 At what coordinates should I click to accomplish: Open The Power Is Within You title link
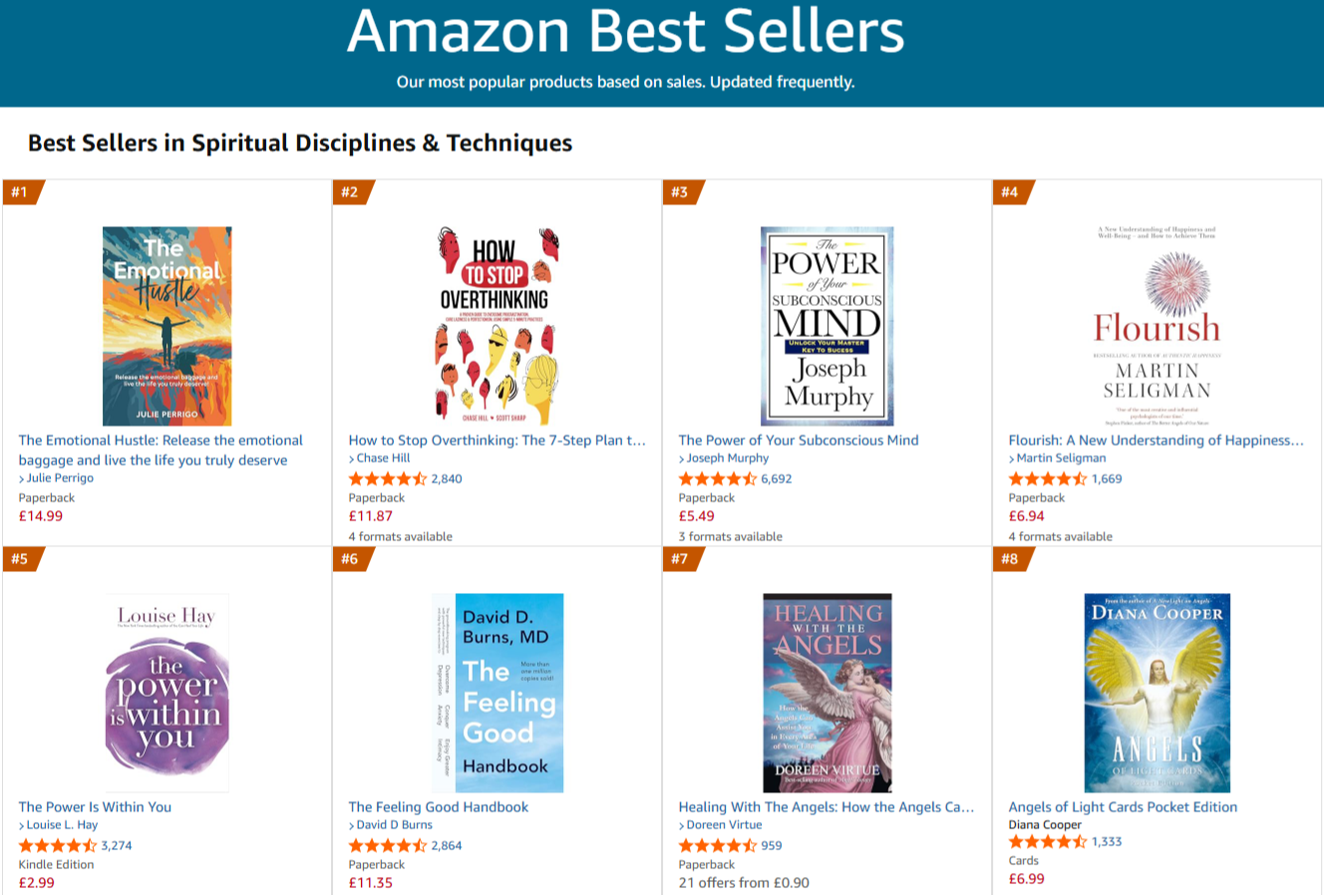[x=95, y=807]
